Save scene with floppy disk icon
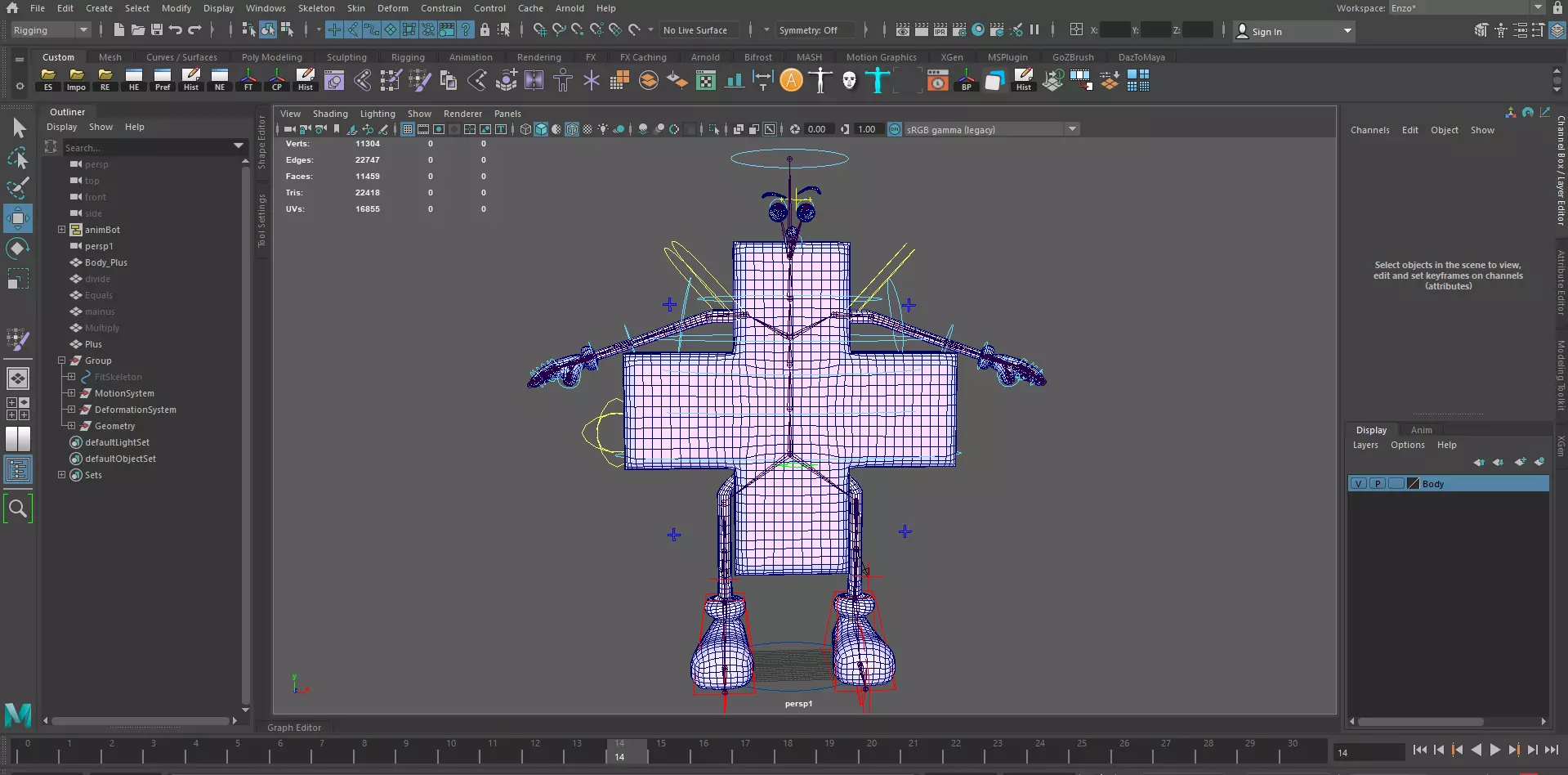 tap(157, 30)
